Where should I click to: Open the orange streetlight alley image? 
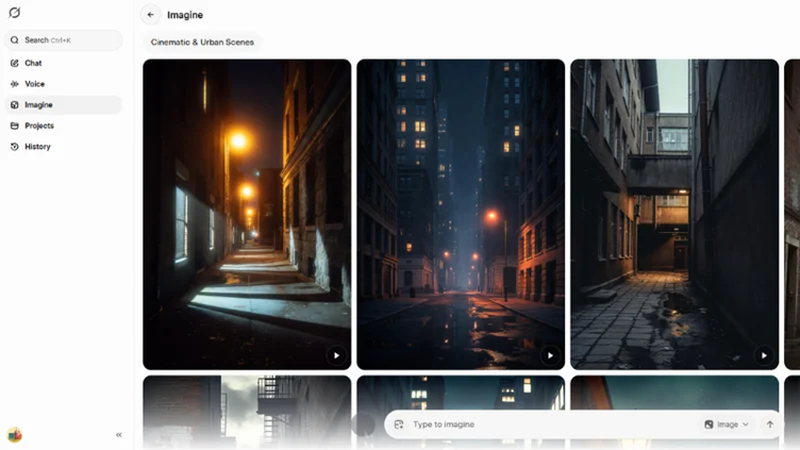click(247, 214)
